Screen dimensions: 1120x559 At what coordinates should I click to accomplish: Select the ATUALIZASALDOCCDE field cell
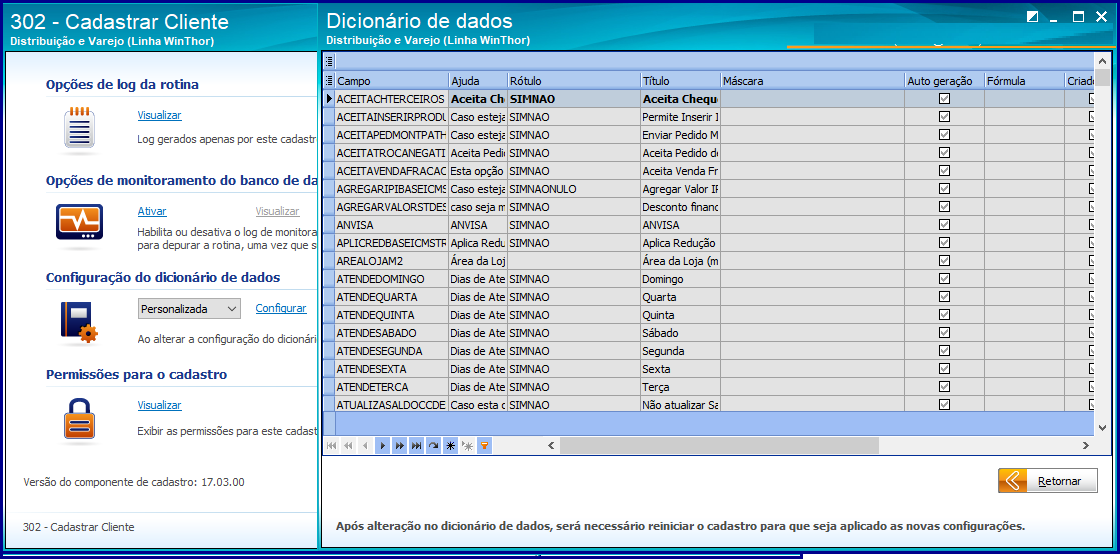click(x=391, y=405)
